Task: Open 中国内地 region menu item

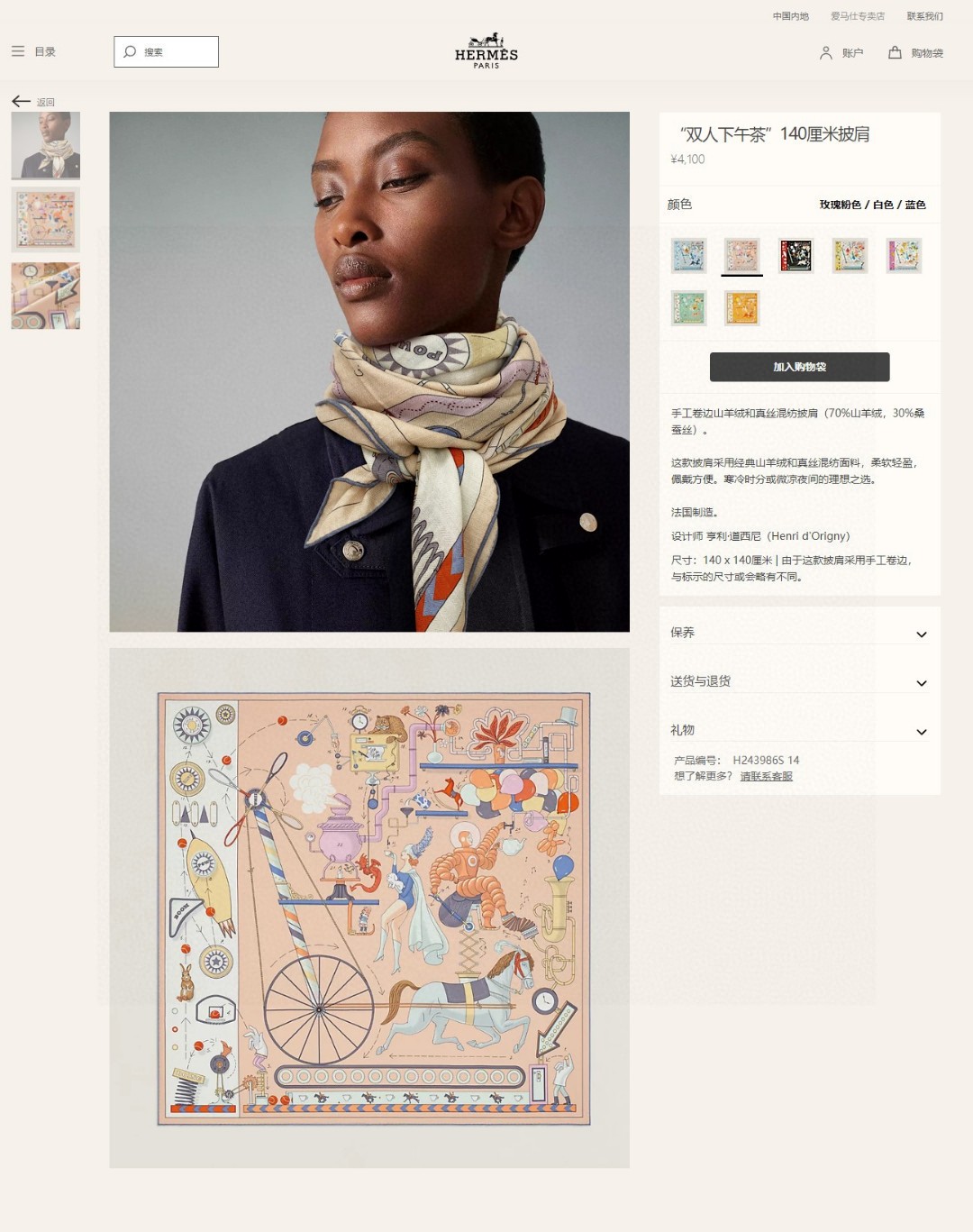Action: 791,16
